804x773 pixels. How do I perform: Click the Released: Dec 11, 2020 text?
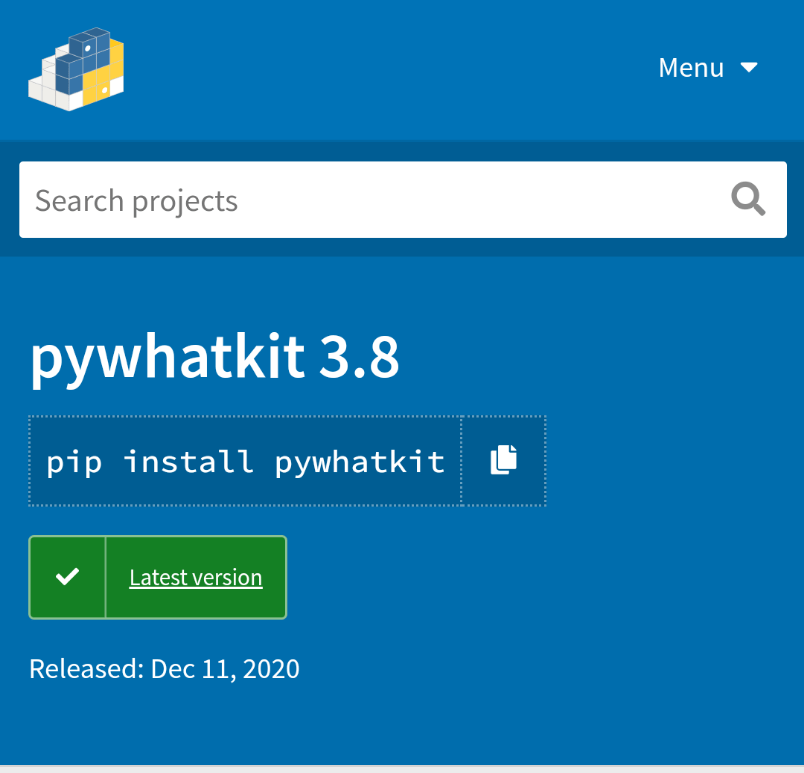[164, 668]
